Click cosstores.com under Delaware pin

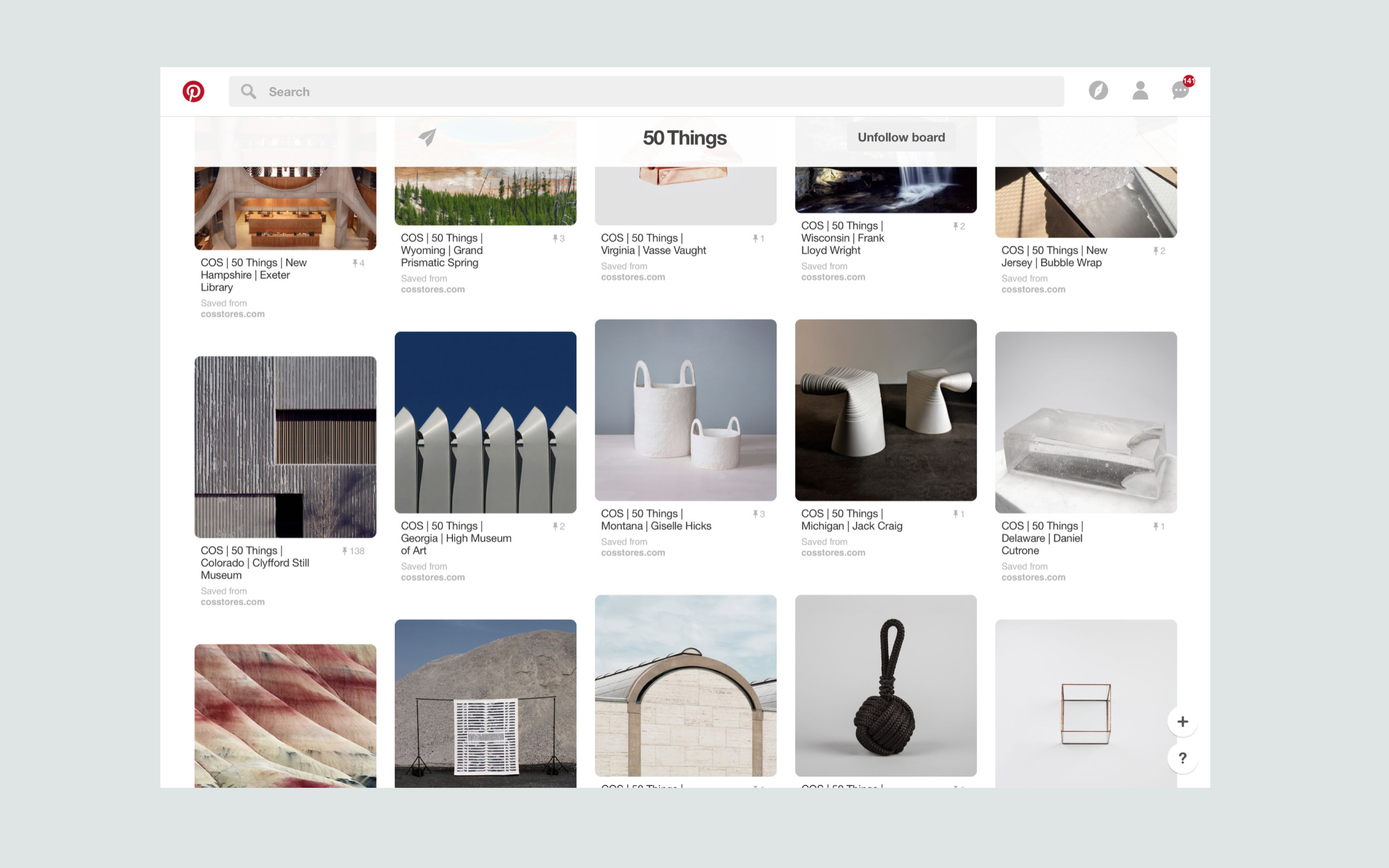[1033, 577]
